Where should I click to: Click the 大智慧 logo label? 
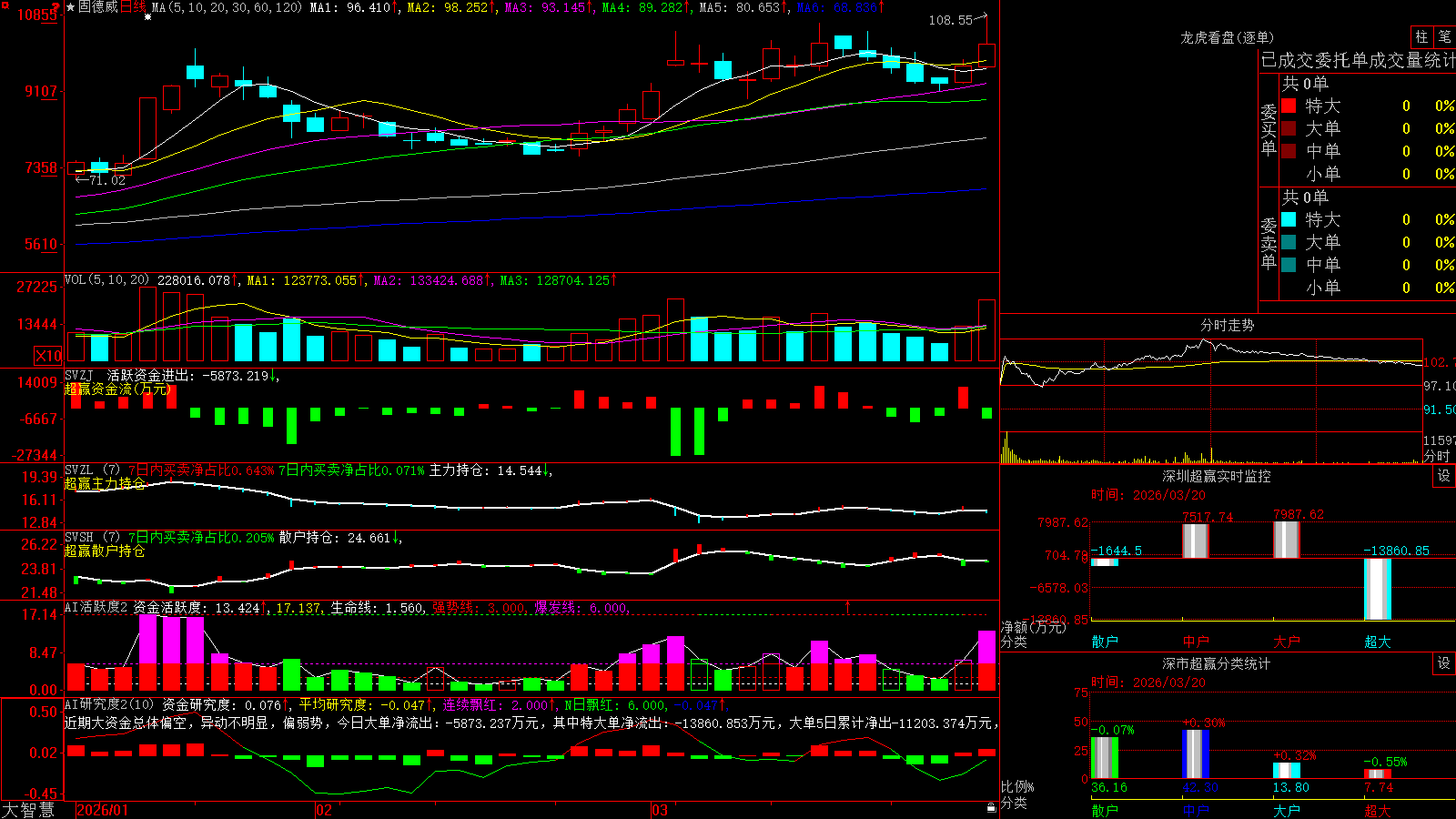point(28,810)
